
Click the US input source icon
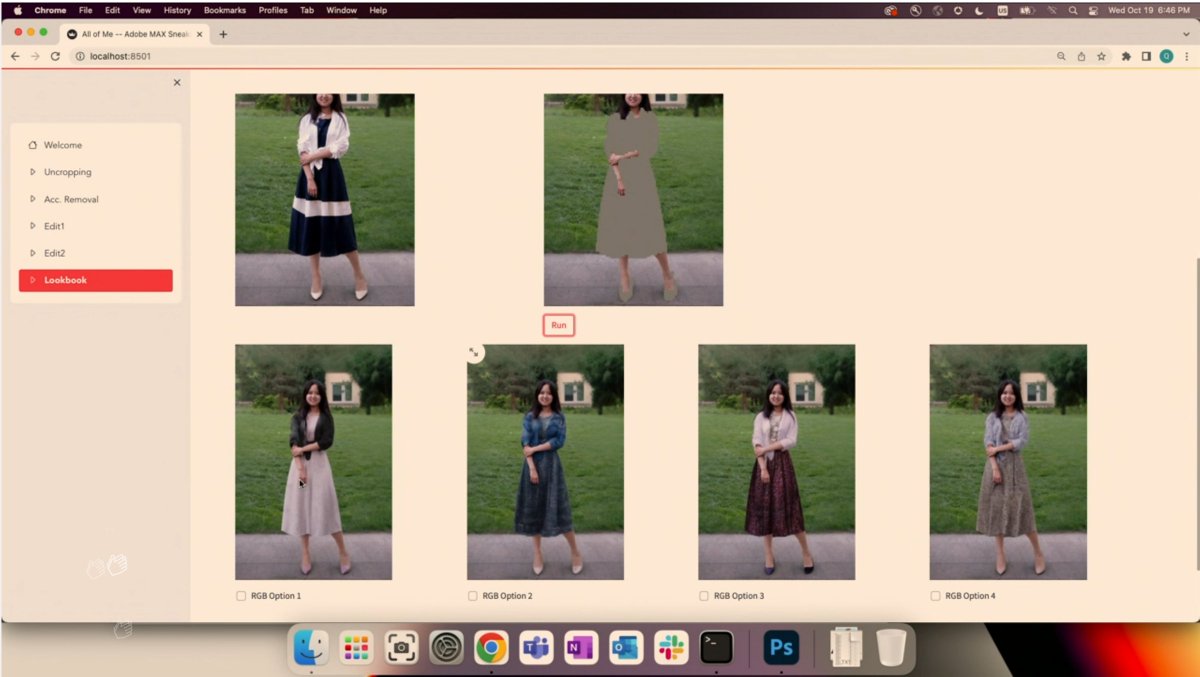1002,10
